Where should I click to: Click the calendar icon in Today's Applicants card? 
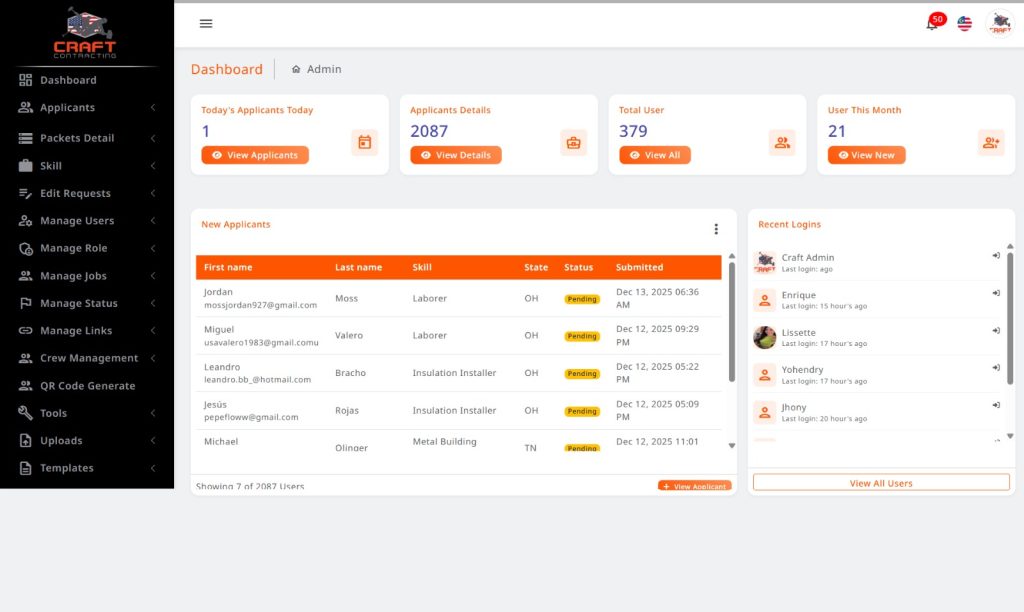point(364,143)
